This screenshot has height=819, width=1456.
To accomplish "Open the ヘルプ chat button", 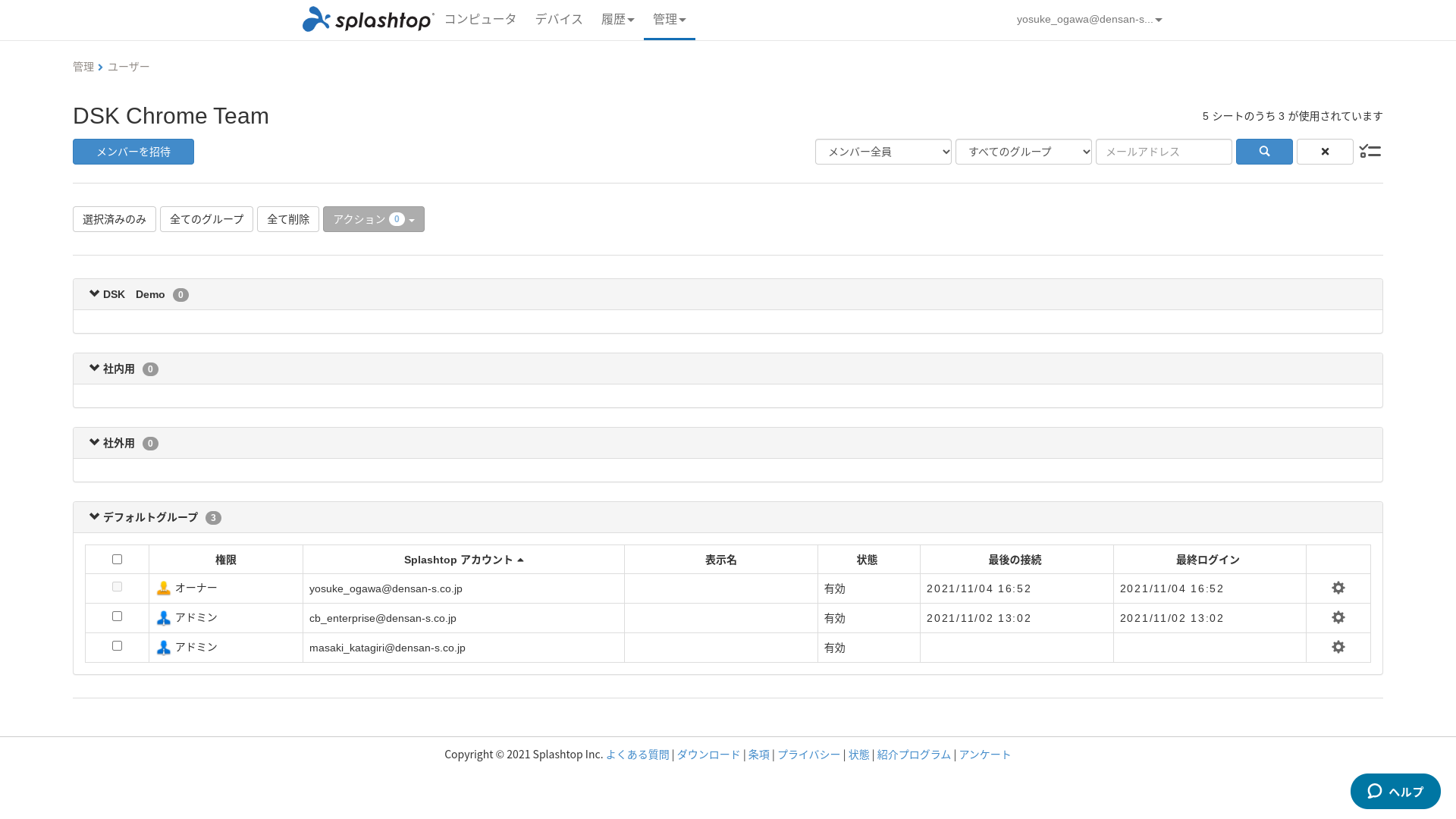I will pos(1395,791).
